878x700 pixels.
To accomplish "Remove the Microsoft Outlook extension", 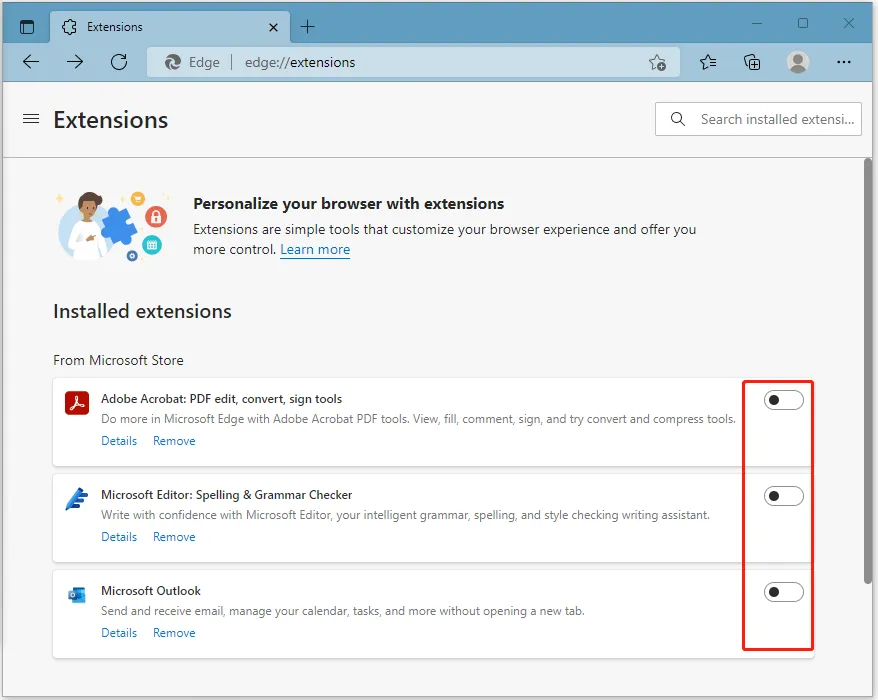I will pos(174,632).
